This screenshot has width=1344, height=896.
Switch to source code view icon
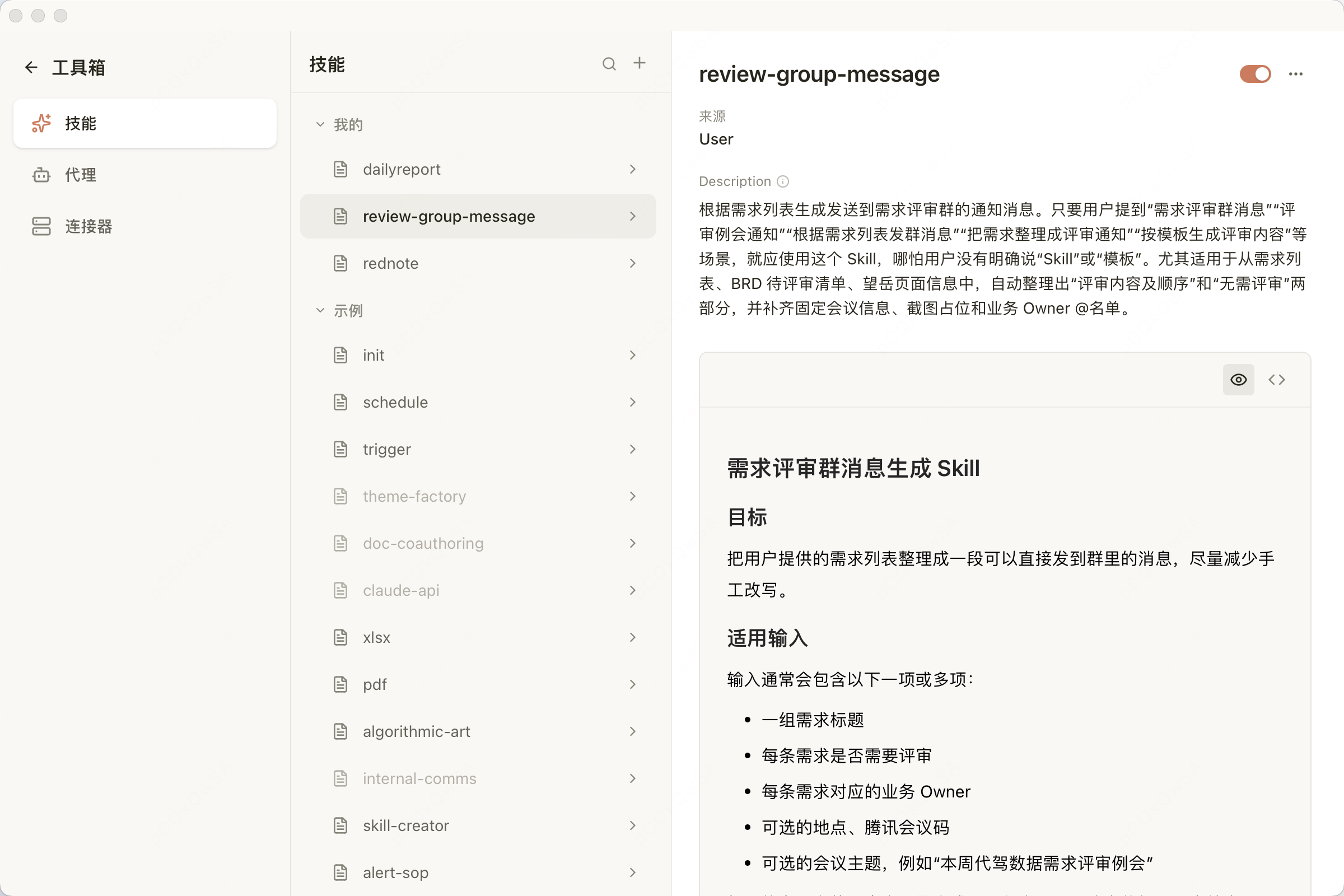click(x=1277, y=380)
